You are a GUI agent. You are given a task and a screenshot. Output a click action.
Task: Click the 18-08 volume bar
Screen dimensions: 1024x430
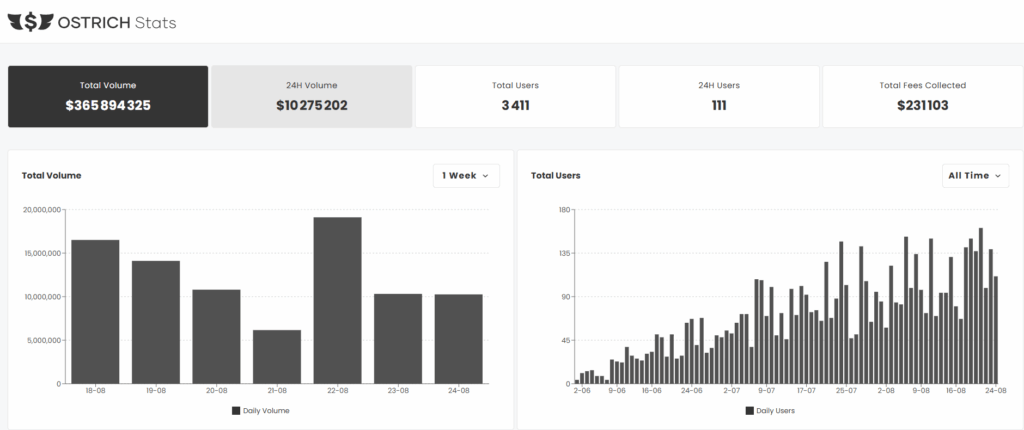[x=95, y=311]
